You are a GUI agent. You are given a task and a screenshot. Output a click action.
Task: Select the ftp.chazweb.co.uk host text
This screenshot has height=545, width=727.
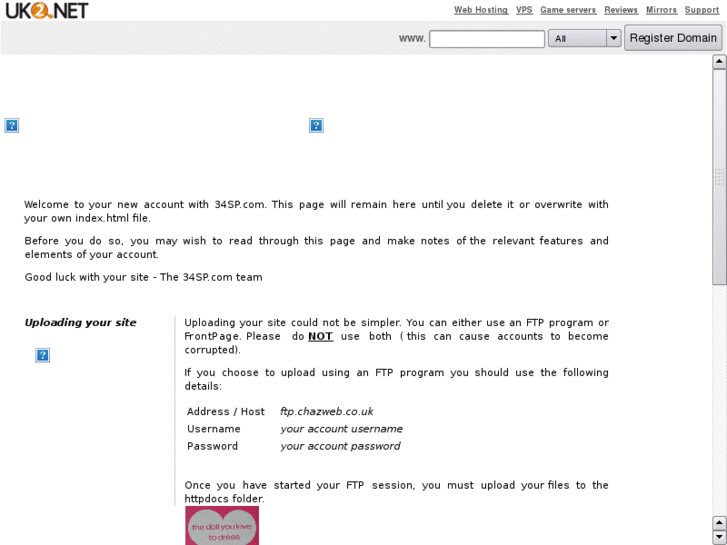326,411
